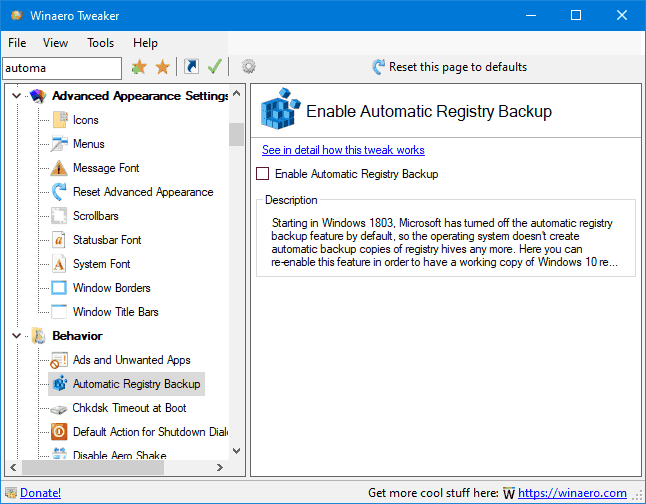Select the Window Title Bars label
646x504 pixels.
116,312
